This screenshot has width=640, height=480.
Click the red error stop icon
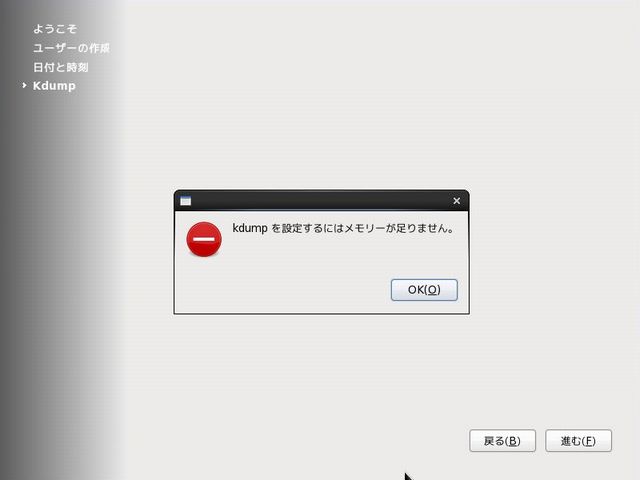[204, 239]
